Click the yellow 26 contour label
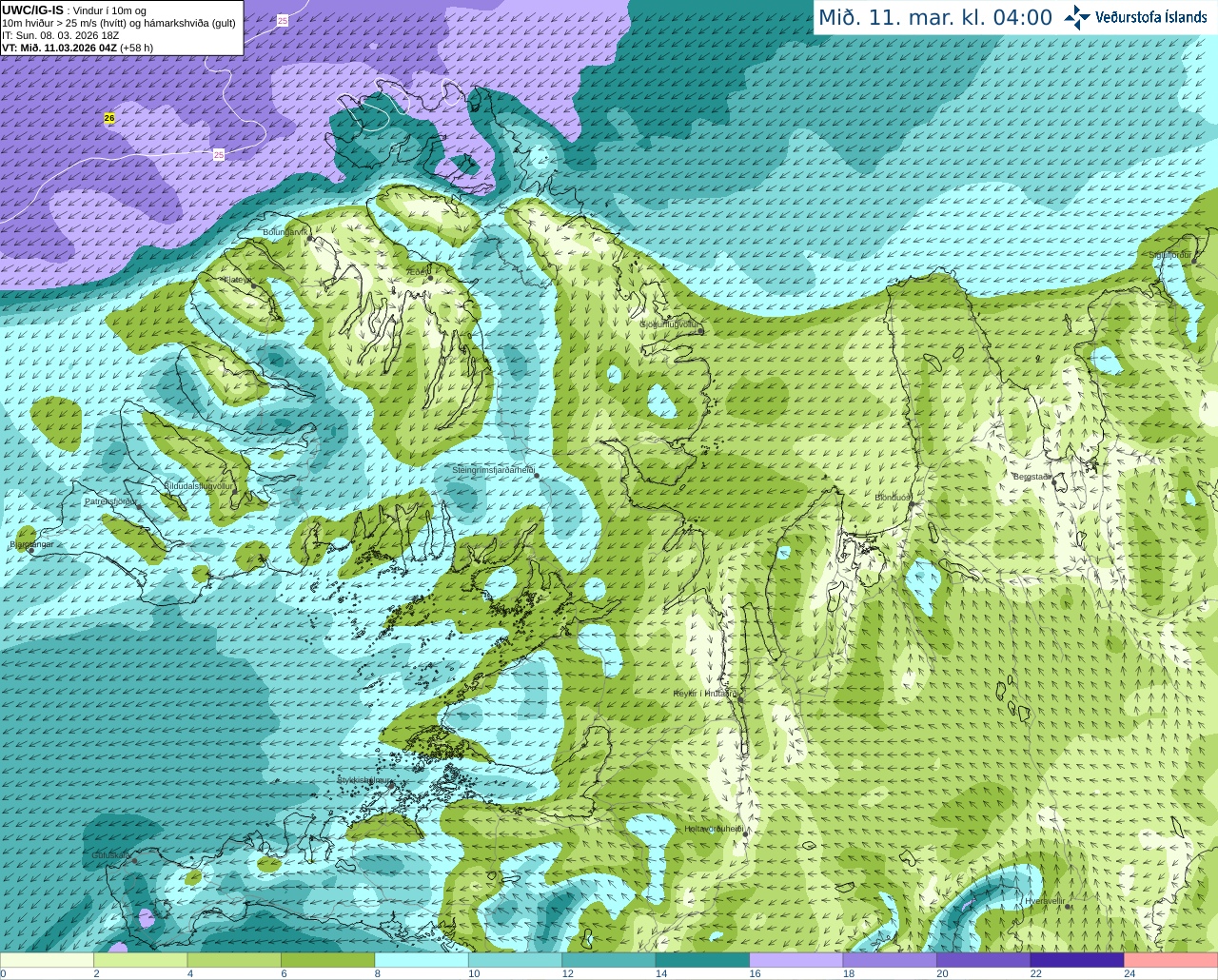This screenshot has height=980, width=1218. click(x=109, y=118)
